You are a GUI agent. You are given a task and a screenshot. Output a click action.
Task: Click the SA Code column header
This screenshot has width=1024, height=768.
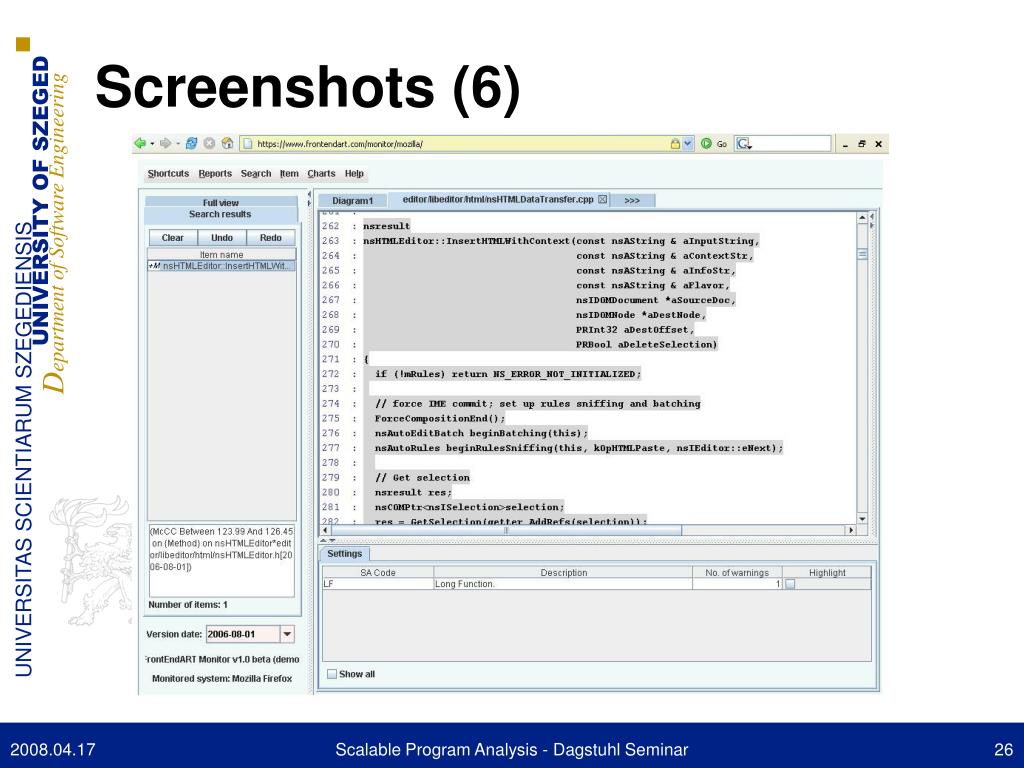coord(377,572)
